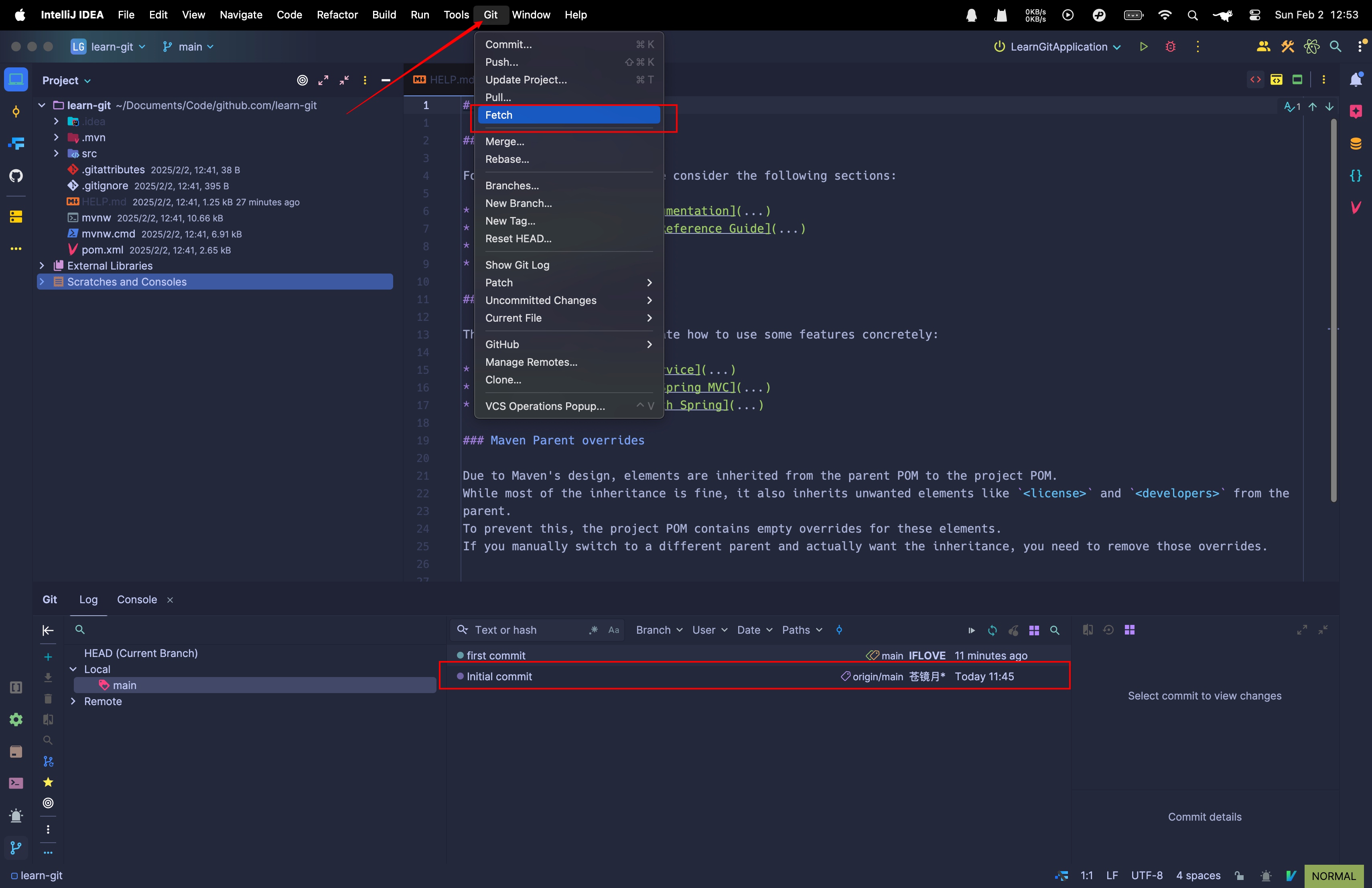
Task: Open macOS Spotlight search
Action: (1192, 15)
